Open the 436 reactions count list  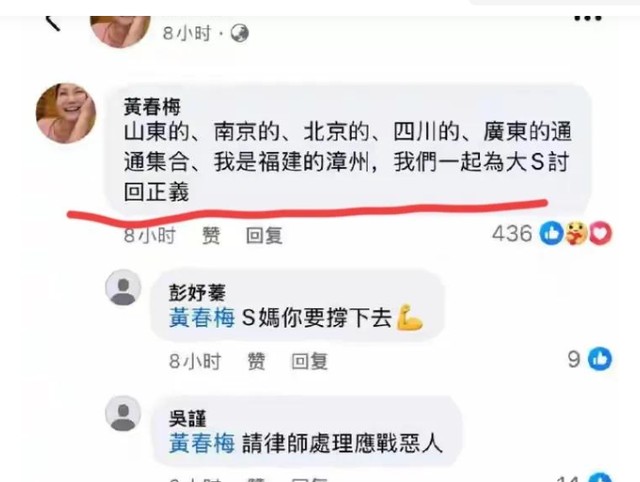click(512, 234)
